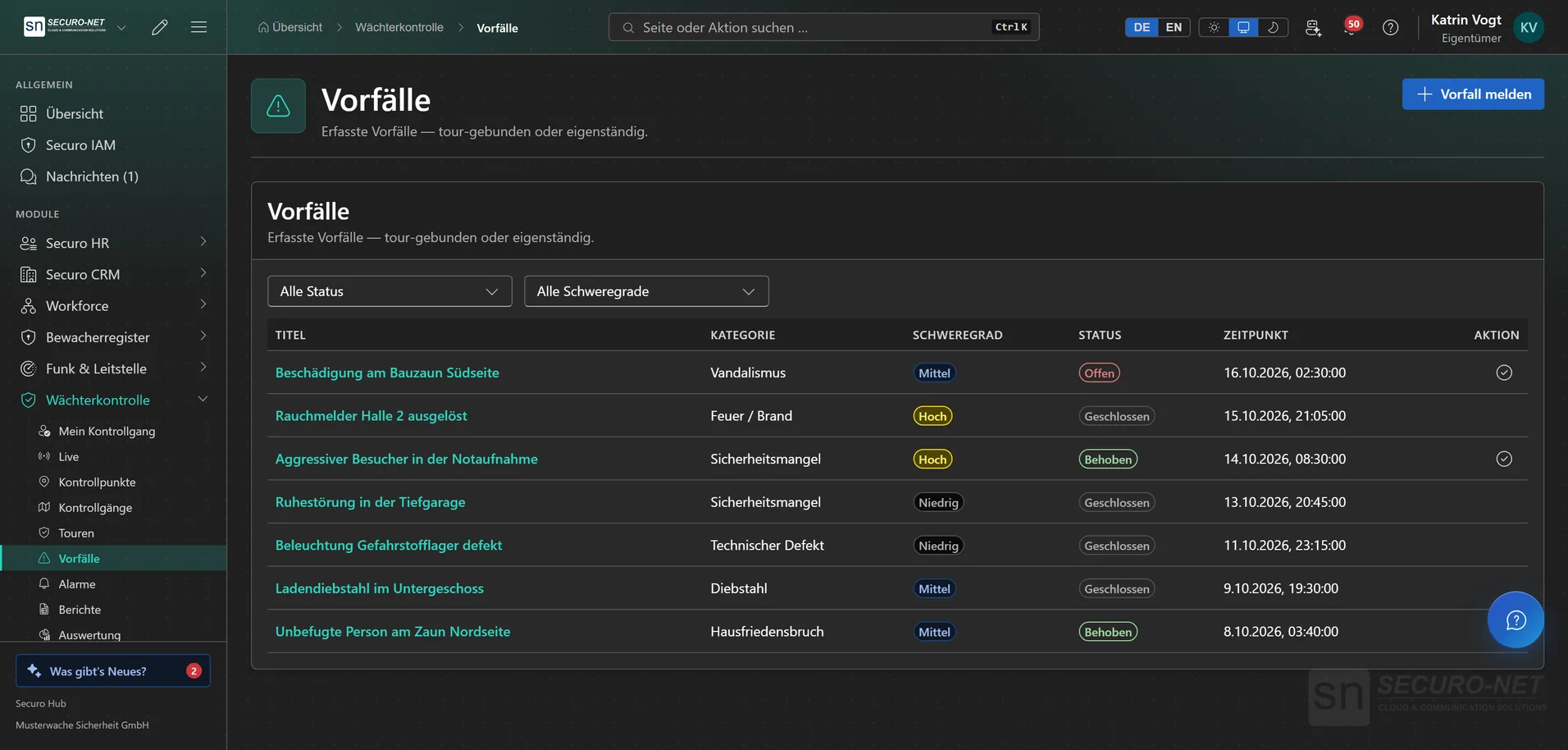Open the 'Alle Schweregrade' filter dropdown

pyautogui.click(x=646, y=291)
